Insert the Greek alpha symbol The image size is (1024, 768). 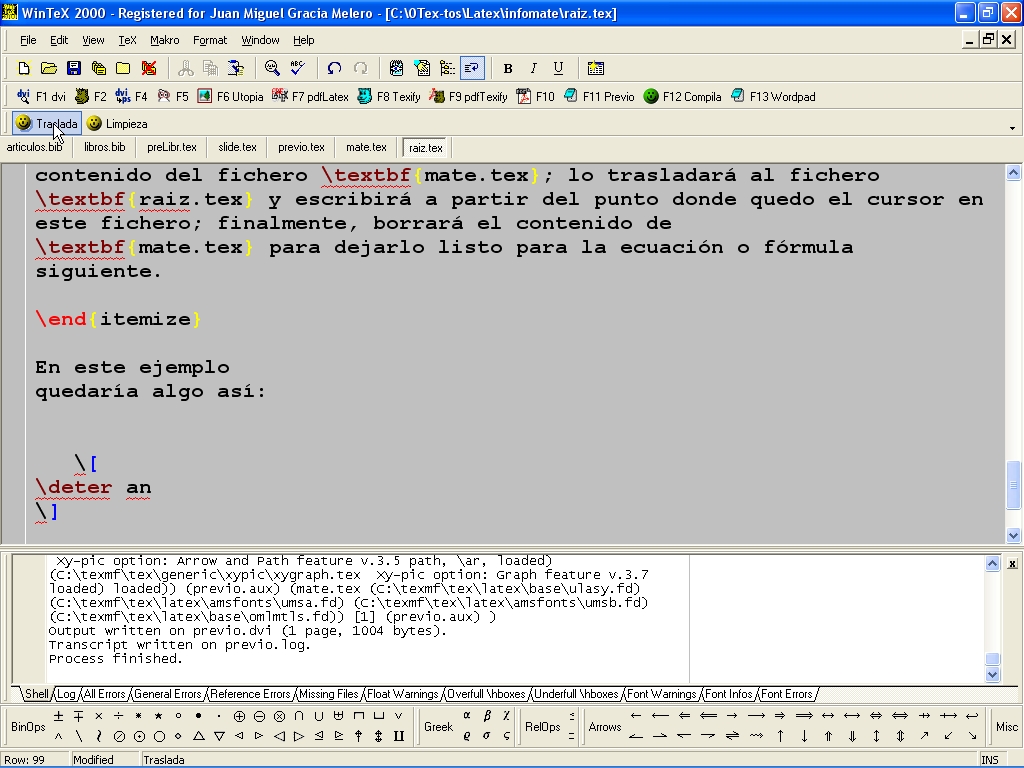click(467, 716)
